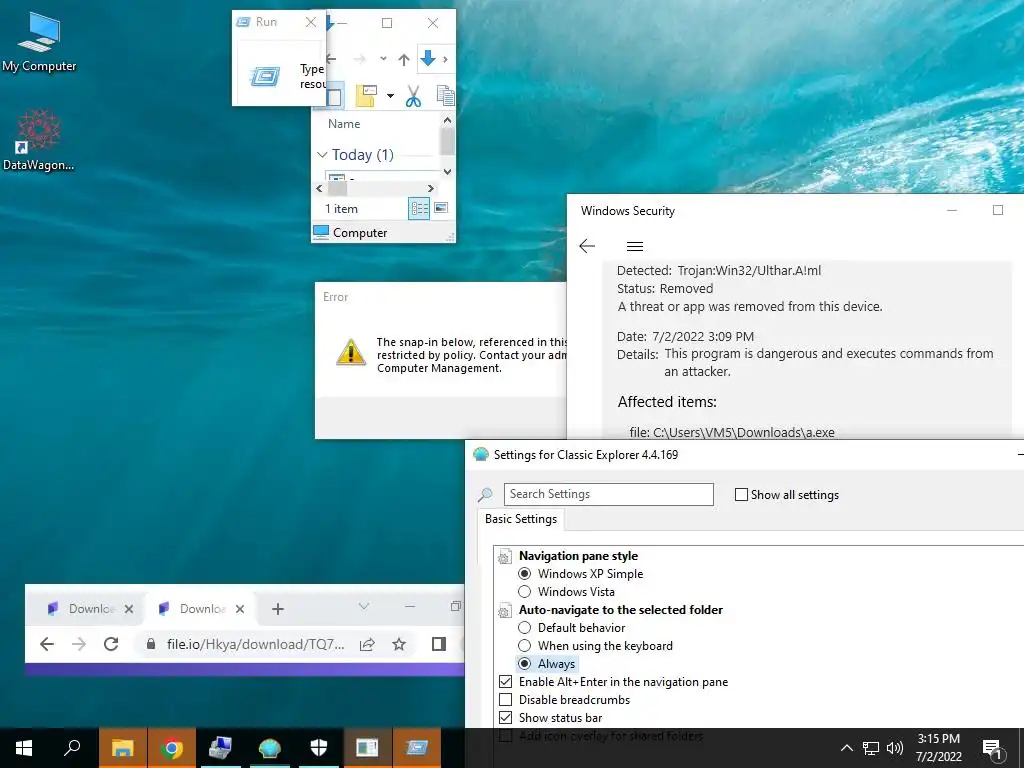This screenshot has width=1024, height=768.
Task: Close the Run dialog
Action: 311,22
